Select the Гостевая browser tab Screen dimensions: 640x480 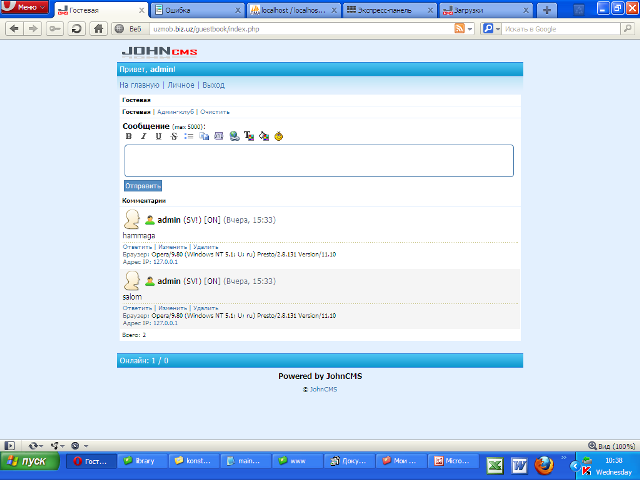click(x=101, y=10)
